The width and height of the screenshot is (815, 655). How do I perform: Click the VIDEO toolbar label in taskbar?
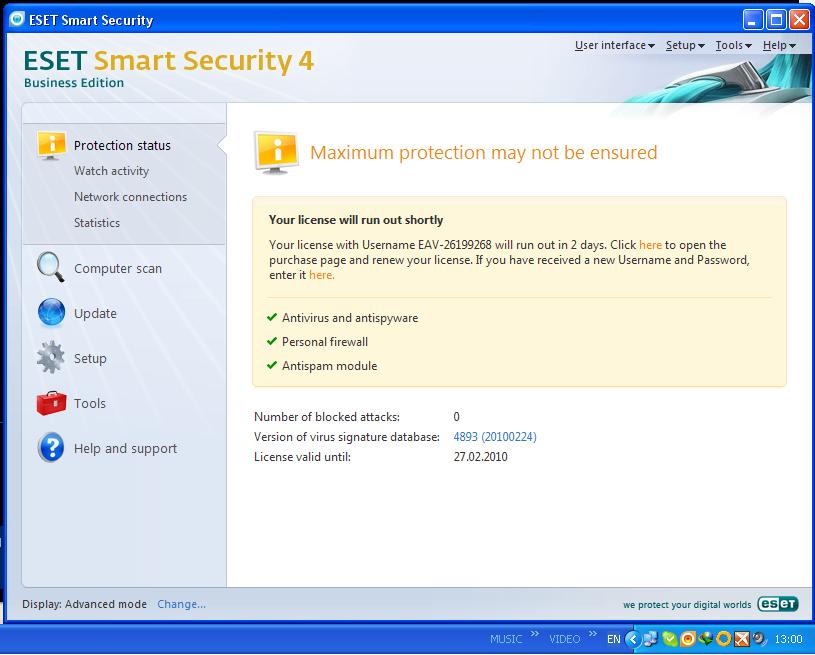(564, 639)
